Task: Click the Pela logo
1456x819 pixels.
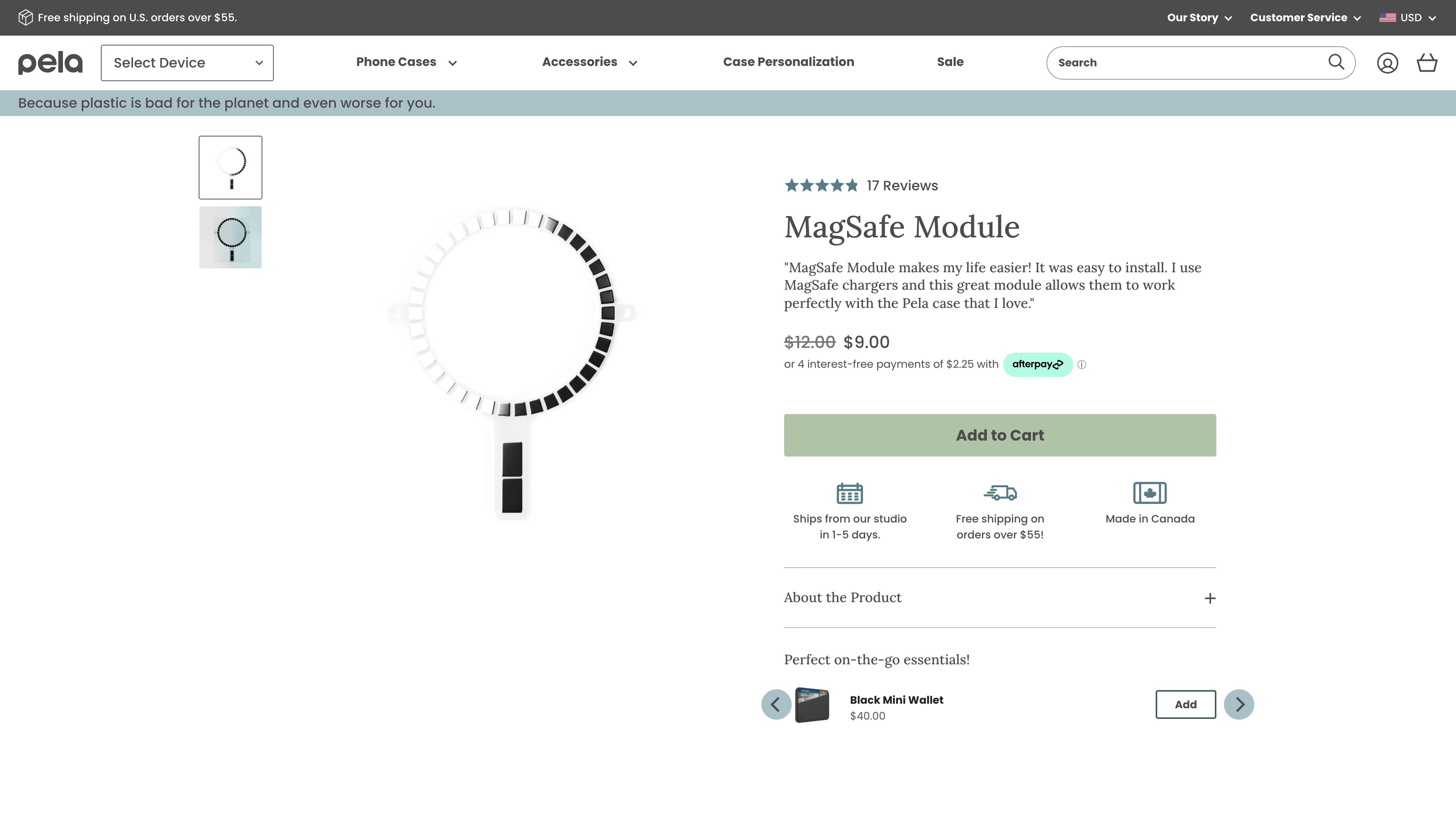Action: point(50,63)
